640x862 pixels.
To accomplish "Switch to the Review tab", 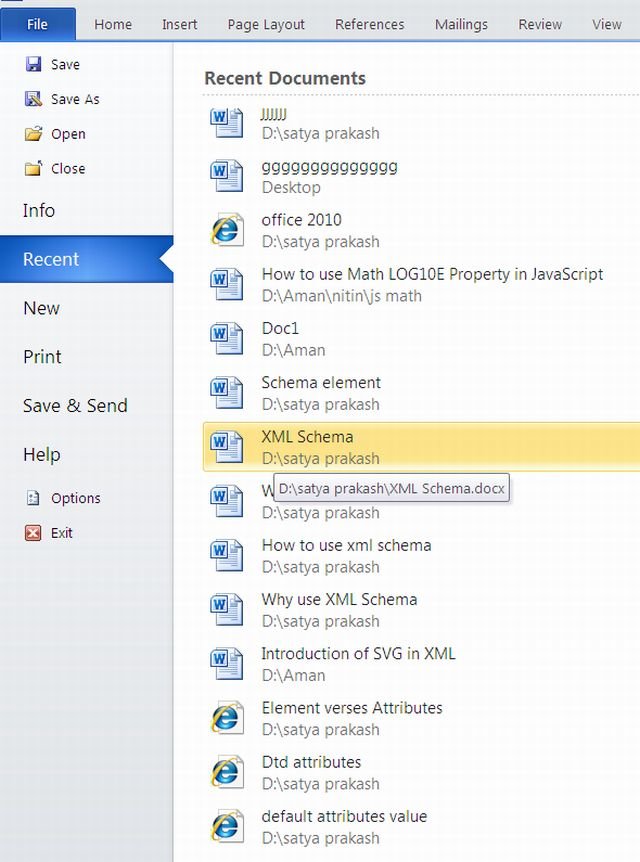I will click(540, 24).
